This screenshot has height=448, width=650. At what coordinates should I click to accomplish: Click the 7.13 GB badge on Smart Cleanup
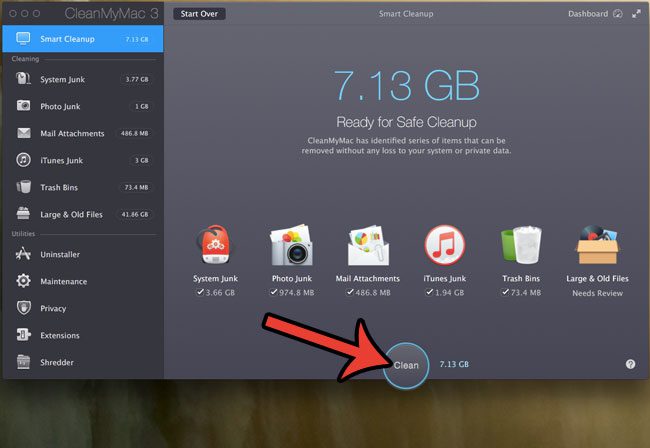pyautogui.click(x=137, y=39)
